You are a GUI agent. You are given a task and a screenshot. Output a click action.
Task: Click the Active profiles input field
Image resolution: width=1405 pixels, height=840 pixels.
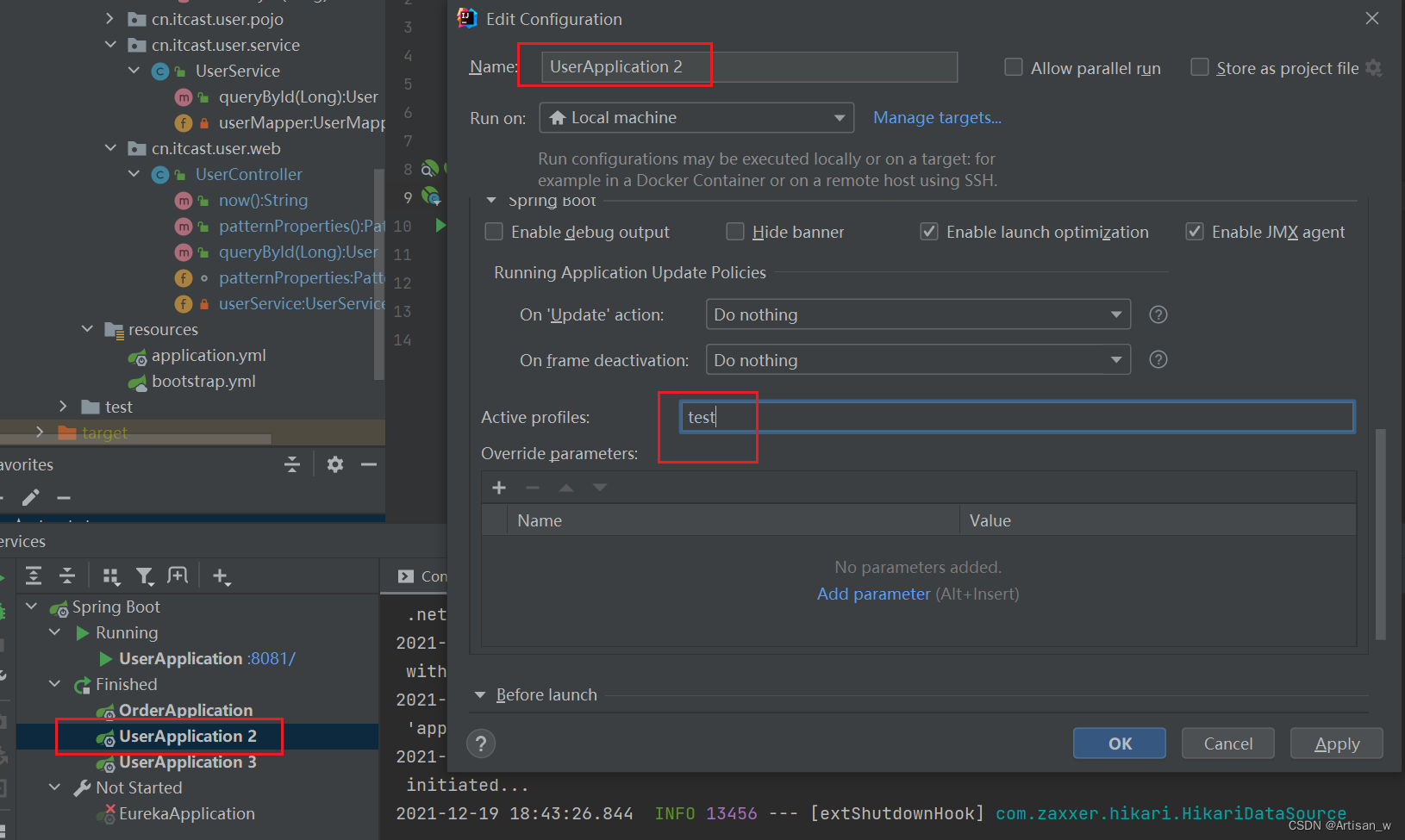point(1017,417)
